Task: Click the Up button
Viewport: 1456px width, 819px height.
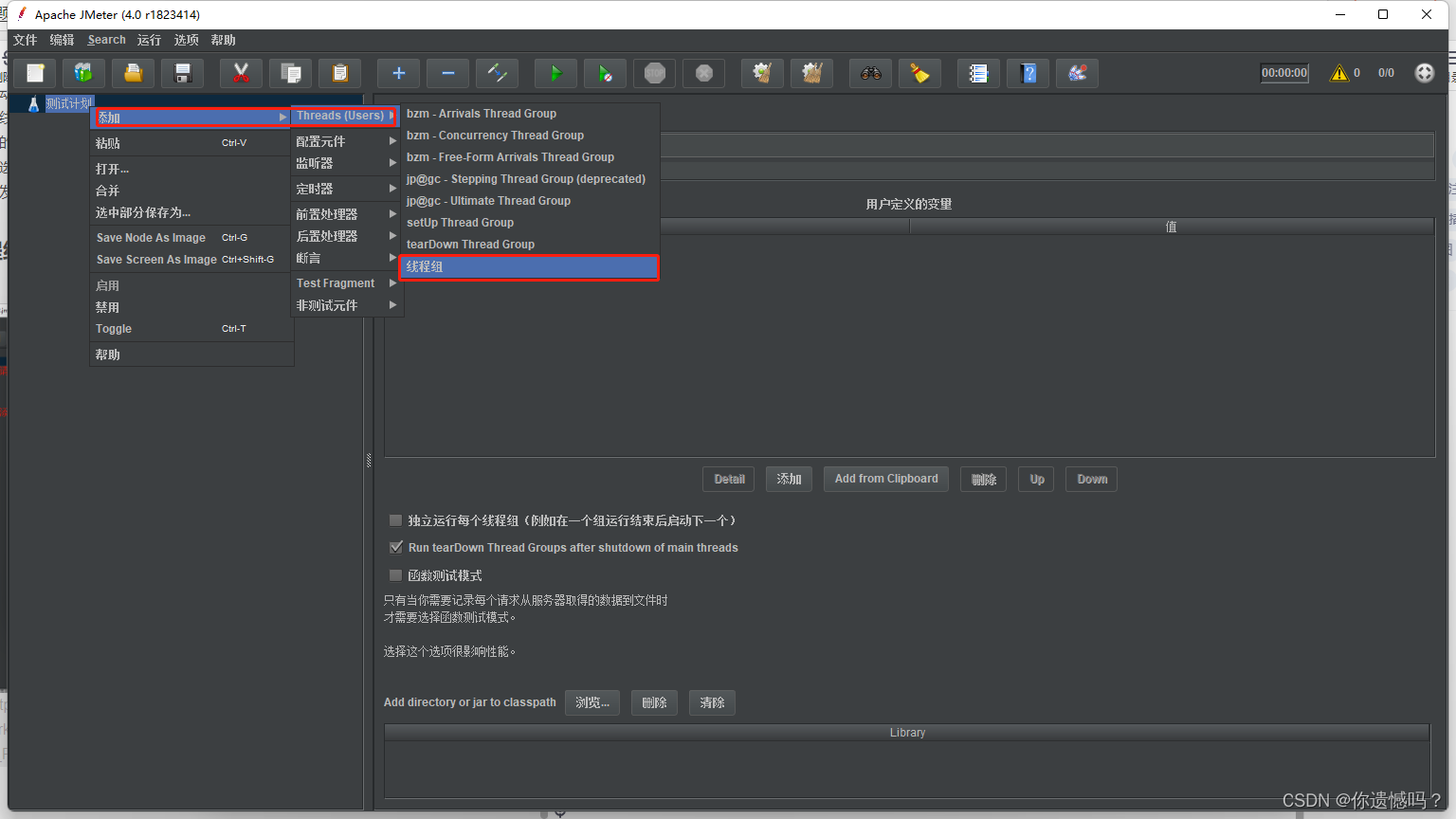Action: [x=1036, y=479]
